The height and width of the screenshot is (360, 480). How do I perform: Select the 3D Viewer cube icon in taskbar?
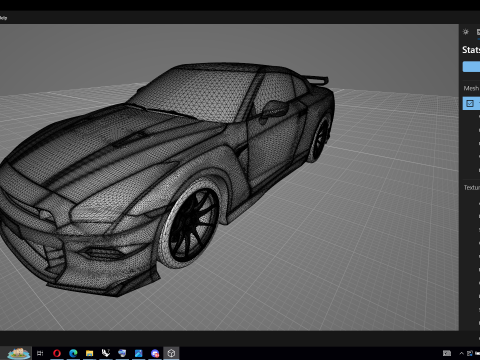pyautogui.click(x=171, y=353)
